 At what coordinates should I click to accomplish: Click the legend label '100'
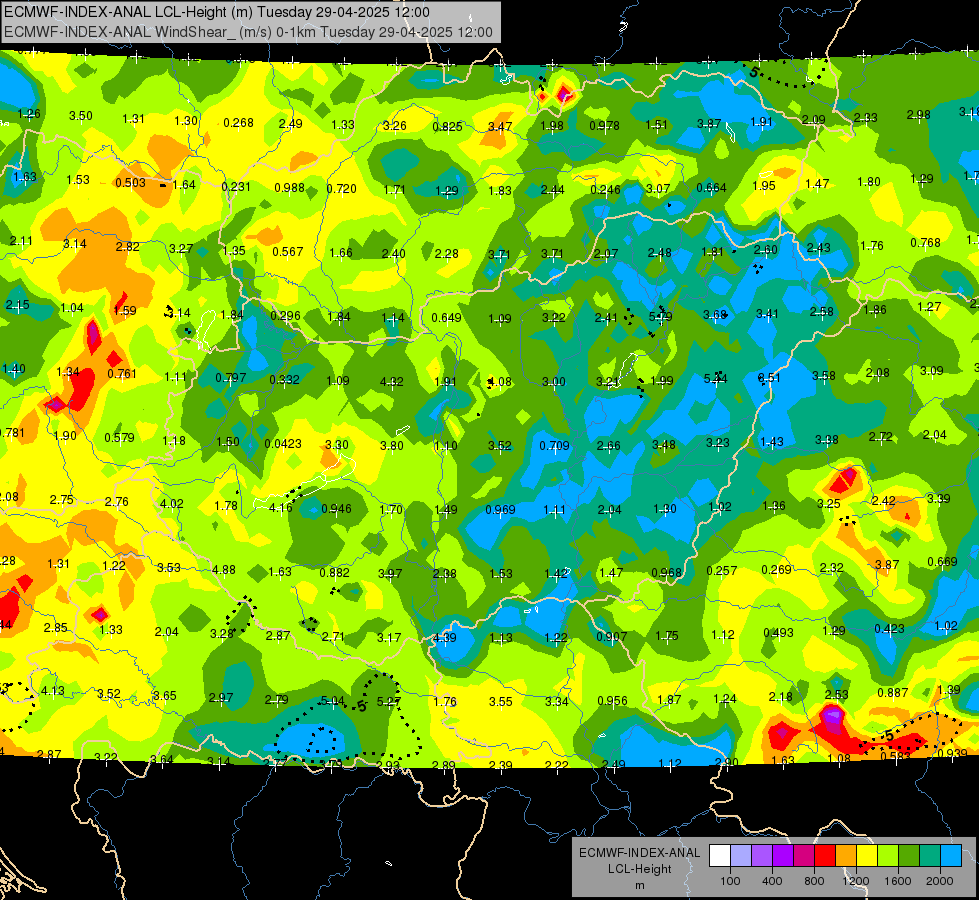pyautogui.click(x=730, y=881)
